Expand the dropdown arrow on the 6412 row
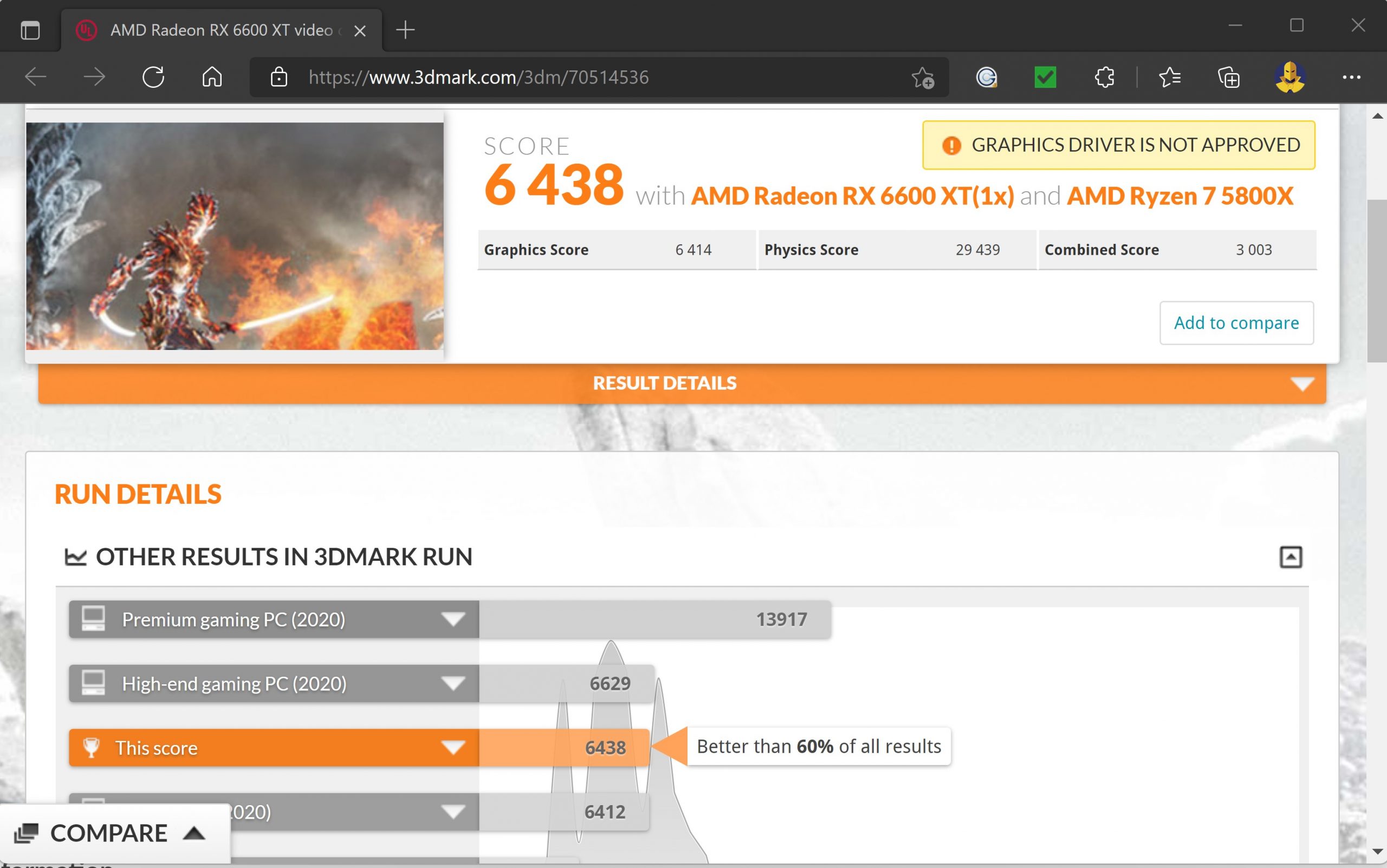1387x868 pixels. [453, 812]
